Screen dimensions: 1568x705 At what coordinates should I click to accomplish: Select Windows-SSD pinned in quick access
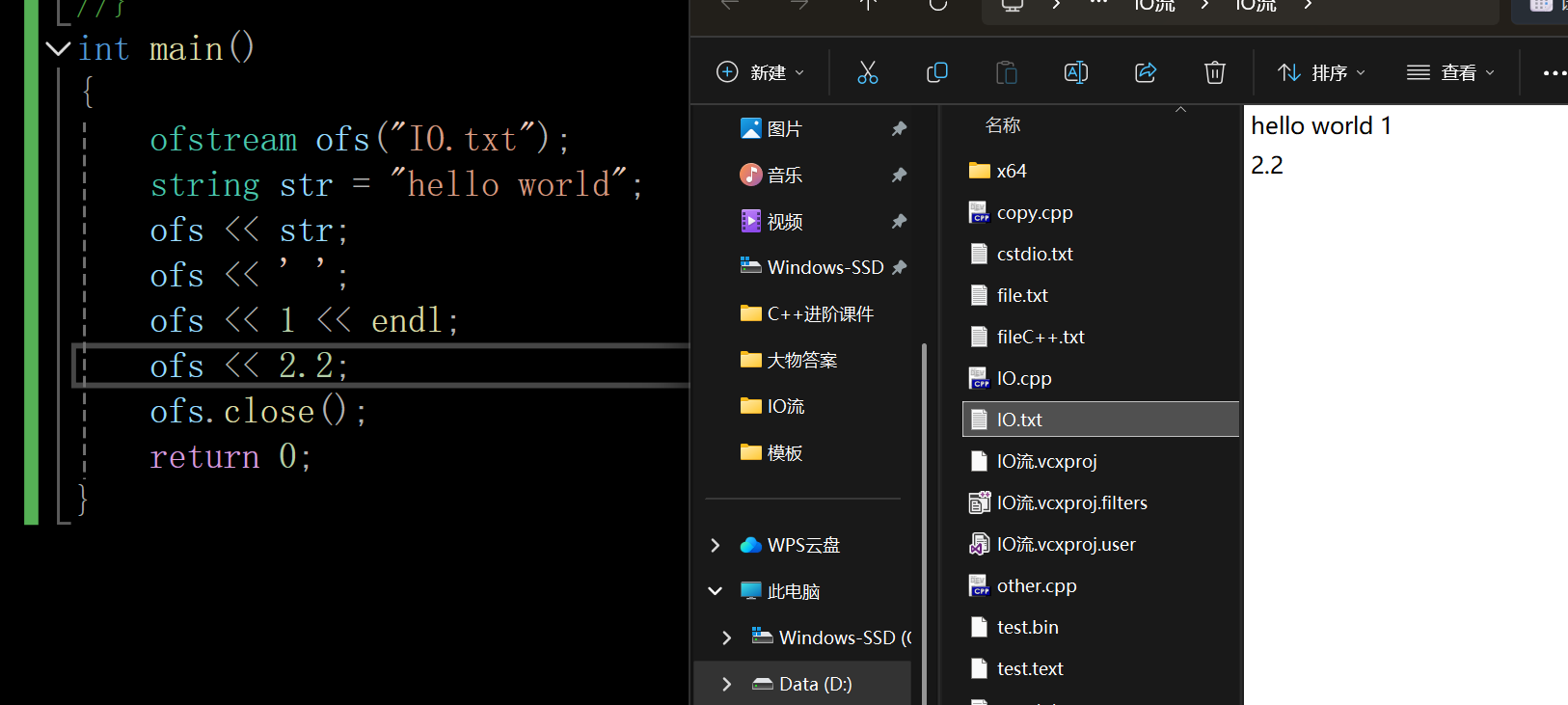(811, 267)
